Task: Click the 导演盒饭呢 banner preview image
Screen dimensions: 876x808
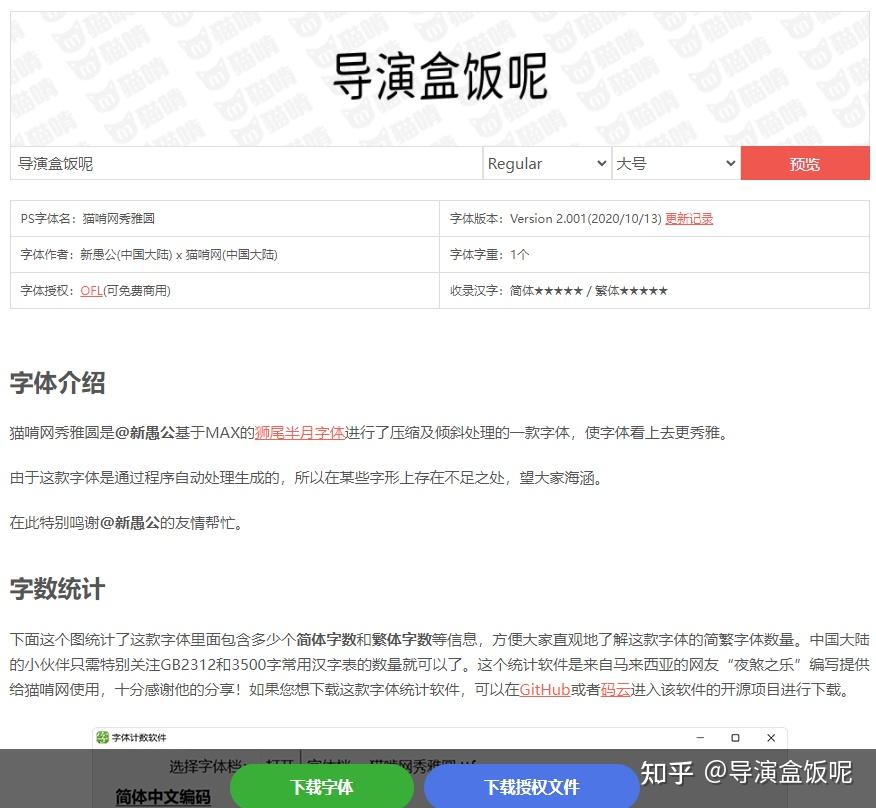Action: (438, 78)
